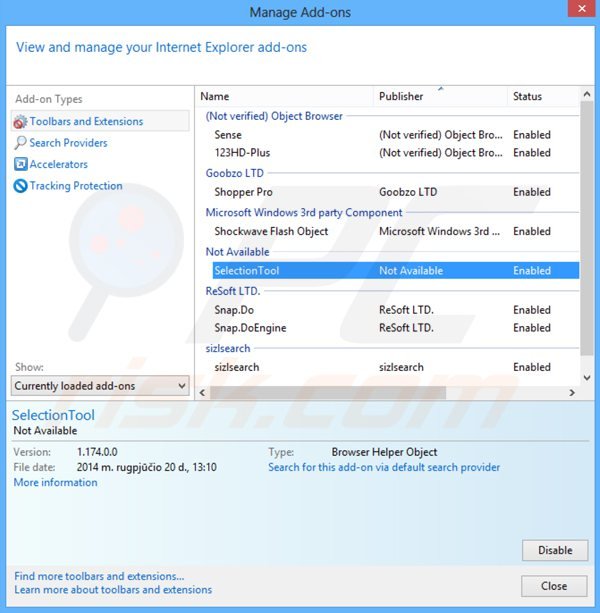Click the horizontal scrollbar right arrow
This screenshot has height=613, width=600.
coord(572,393)
